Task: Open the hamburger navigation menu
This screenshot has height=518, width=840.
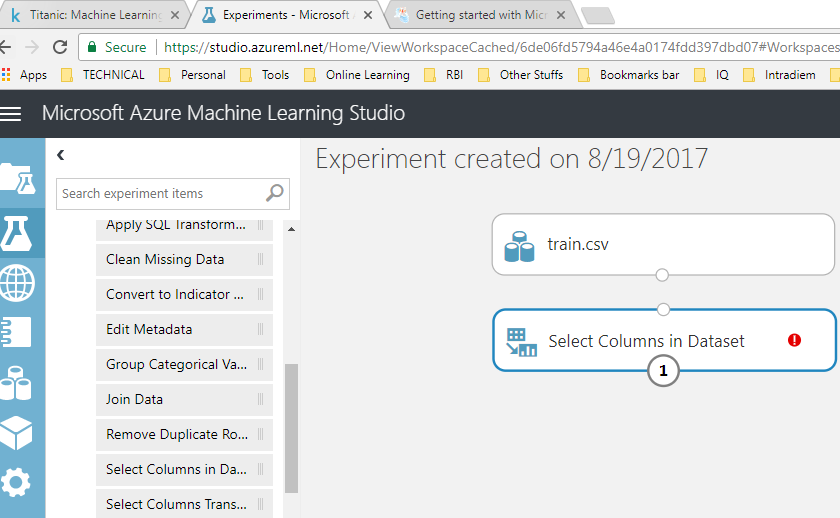Action: coord(11,113)
